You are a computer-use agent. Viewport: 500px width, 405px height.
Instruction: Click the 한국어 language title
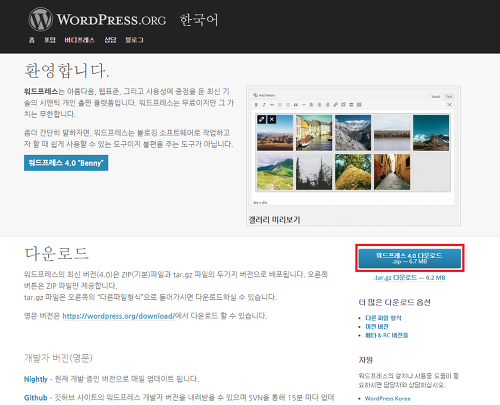(x=199, y=20)
